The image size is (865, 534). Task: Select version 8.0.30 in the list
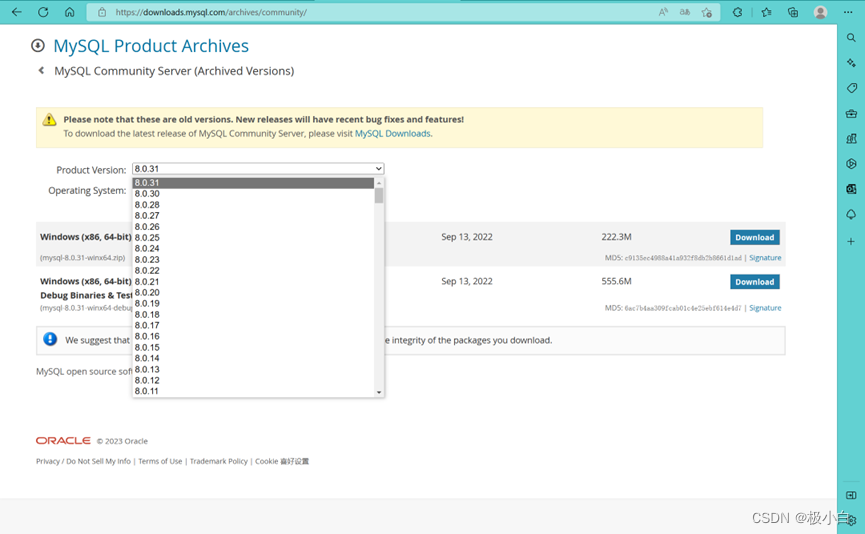(253, 194)
